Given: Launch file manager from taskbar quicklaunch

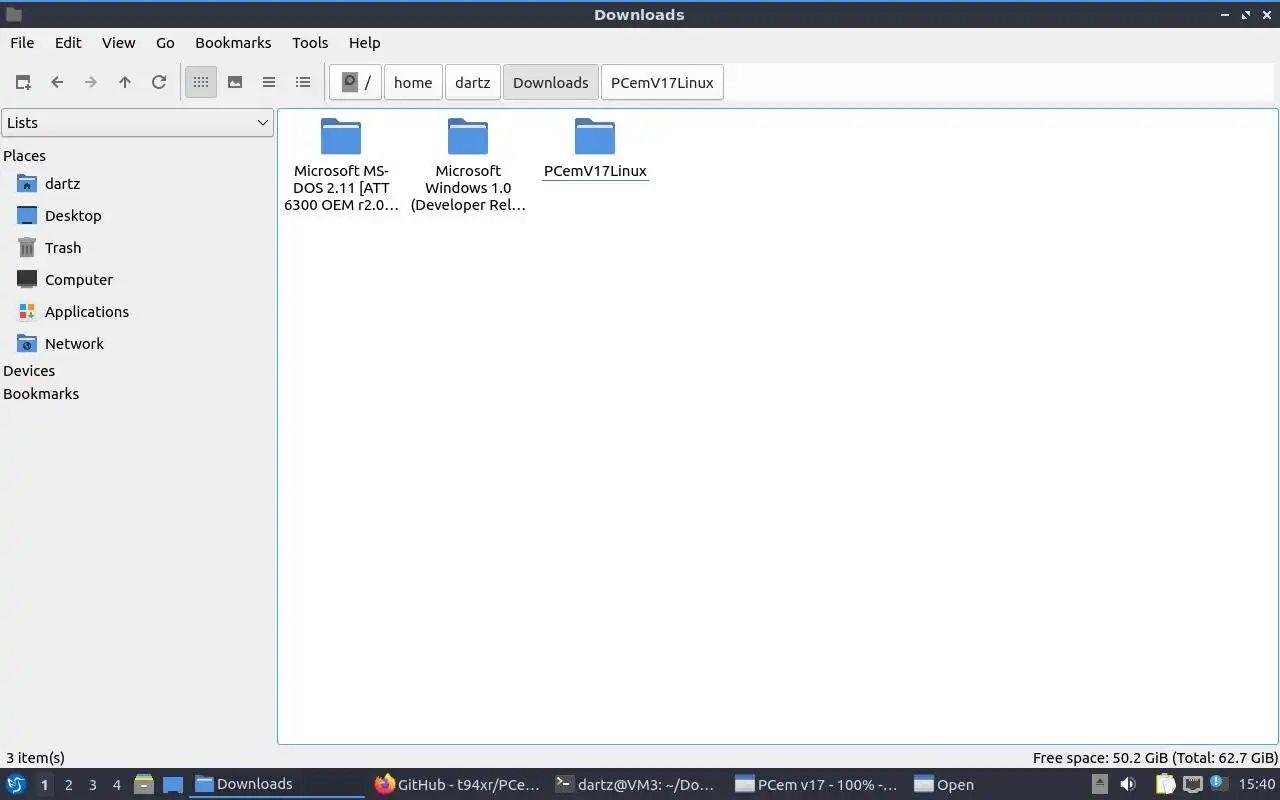Looking at the screenshot, I should (x=144, y=785).
